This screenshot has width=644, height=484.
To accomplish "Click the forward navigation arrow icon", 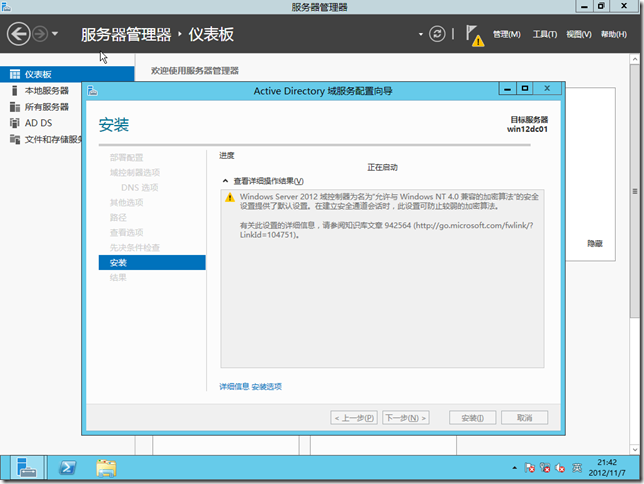I will 40,34.
